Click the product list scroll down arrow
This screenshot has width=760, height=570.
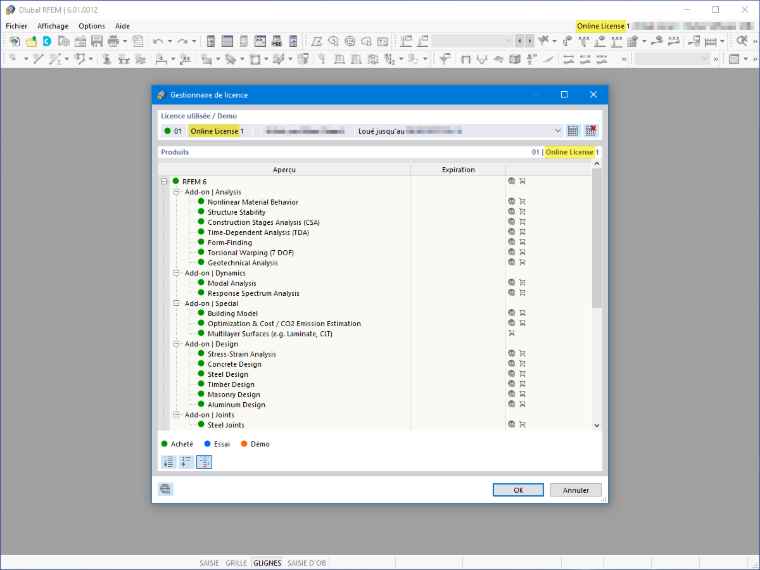[597, 425]
